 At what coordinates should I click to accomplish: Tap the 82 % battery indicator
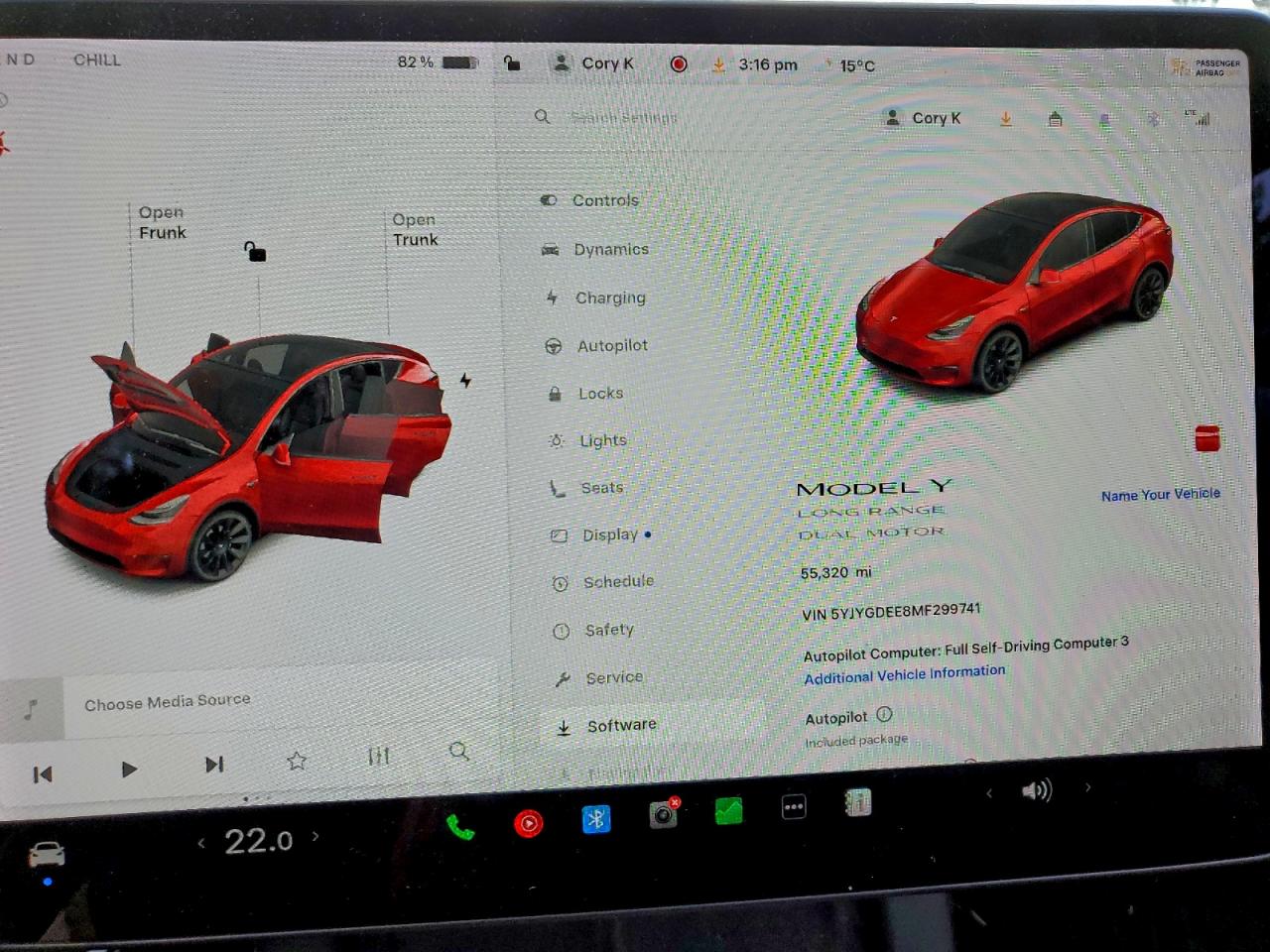pyautogui.click(x=437, y=61)
